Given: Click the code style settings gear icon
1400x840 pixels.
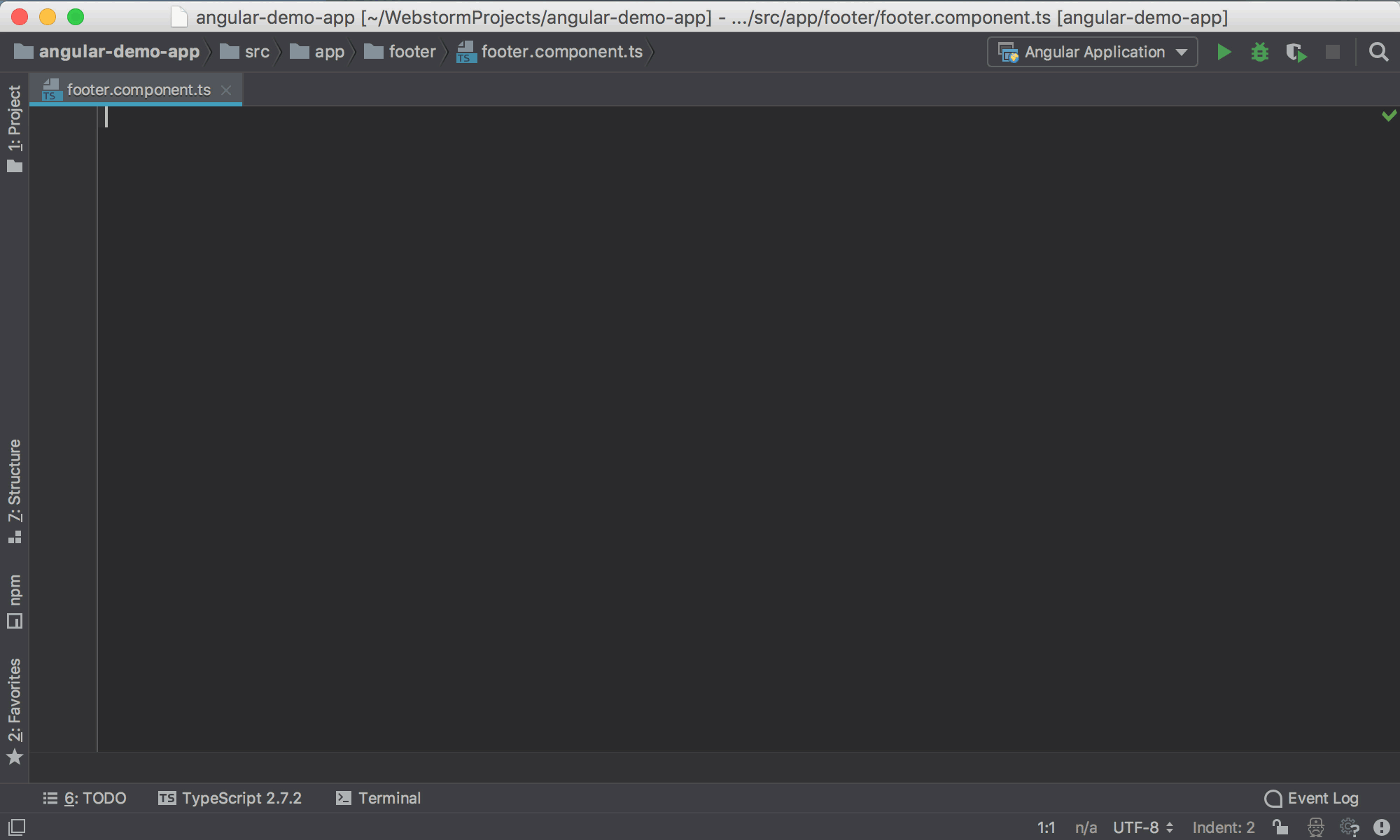Looking at the screenshot, I should pyautogui.click(x=1349, y=827).
